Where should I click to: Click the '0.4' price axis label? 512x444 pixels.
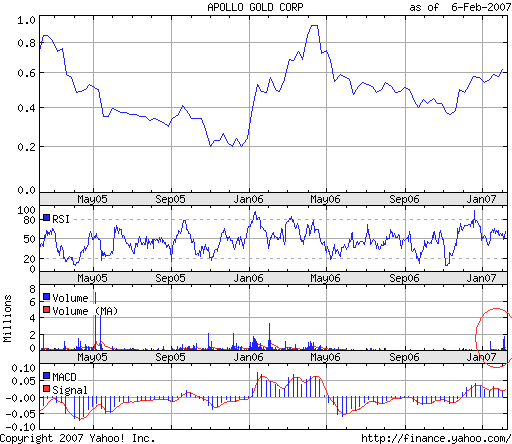coord(26,108)
